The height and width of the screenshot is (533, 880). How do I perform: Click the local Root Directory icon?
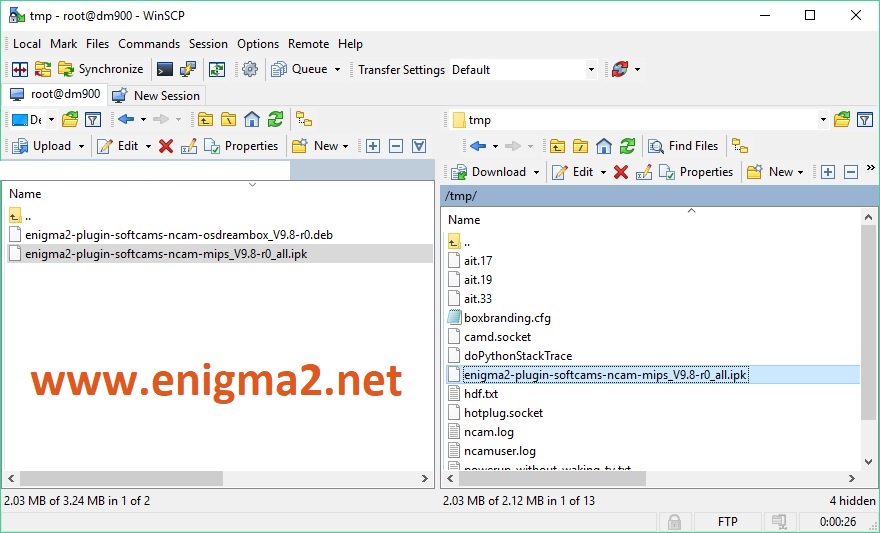tap(228, 120)
